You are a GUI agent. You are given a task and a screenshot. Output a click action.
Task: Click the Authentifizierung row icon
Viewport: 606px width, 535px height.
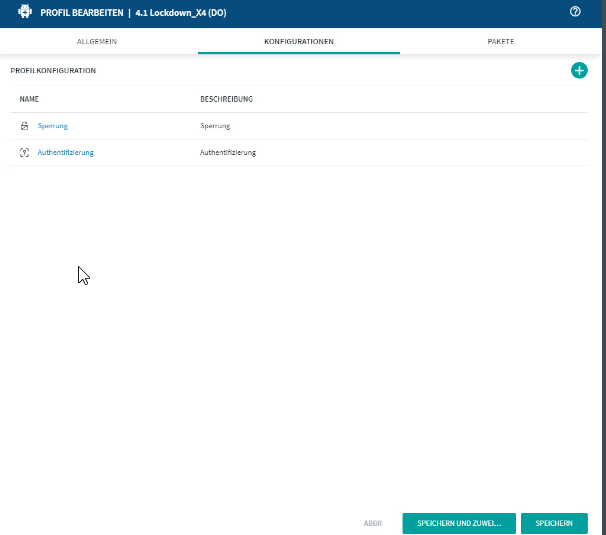tap(25, 152)
